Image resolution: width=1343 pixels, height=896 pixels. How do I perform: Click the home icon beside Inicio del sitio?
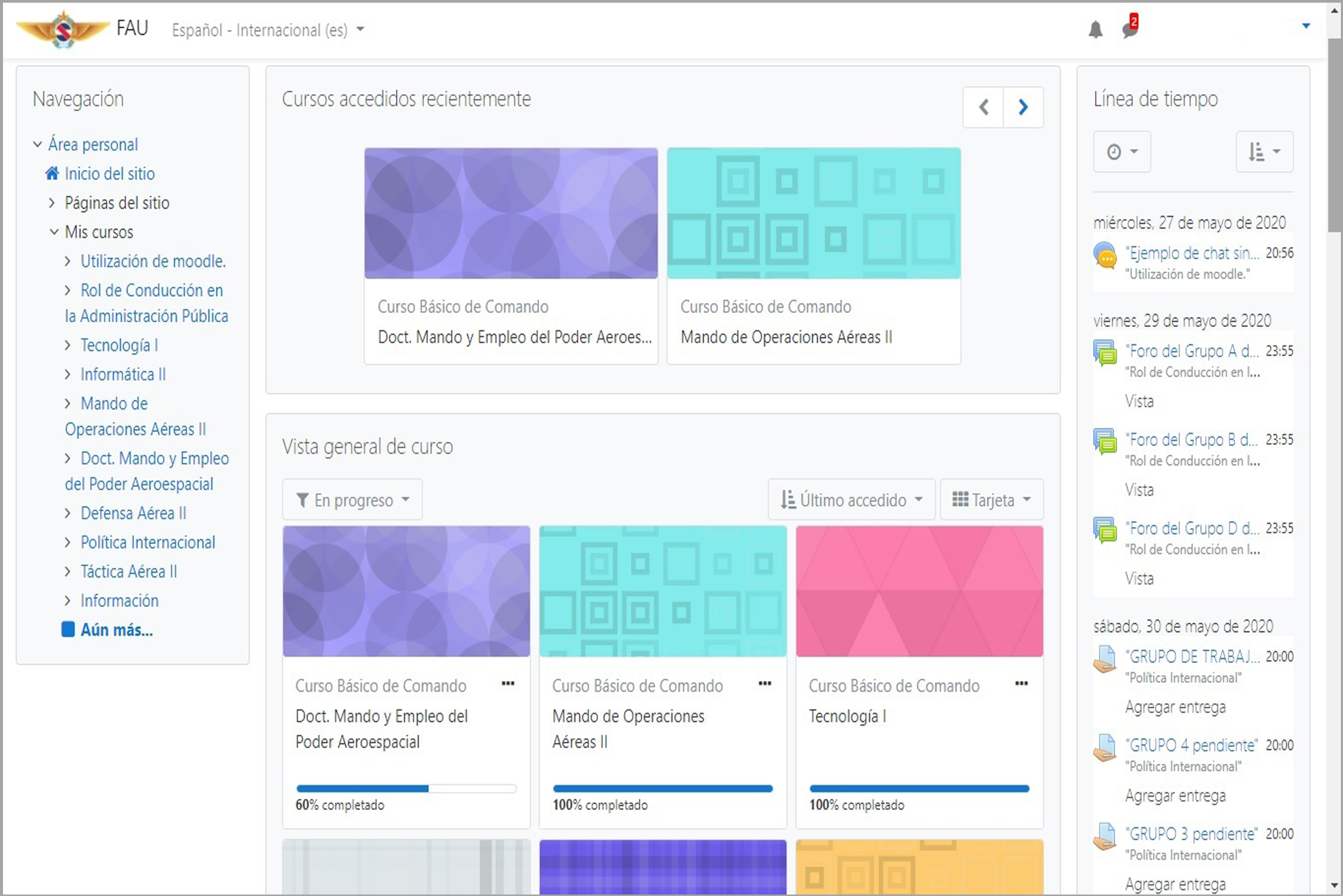[52, 173]
